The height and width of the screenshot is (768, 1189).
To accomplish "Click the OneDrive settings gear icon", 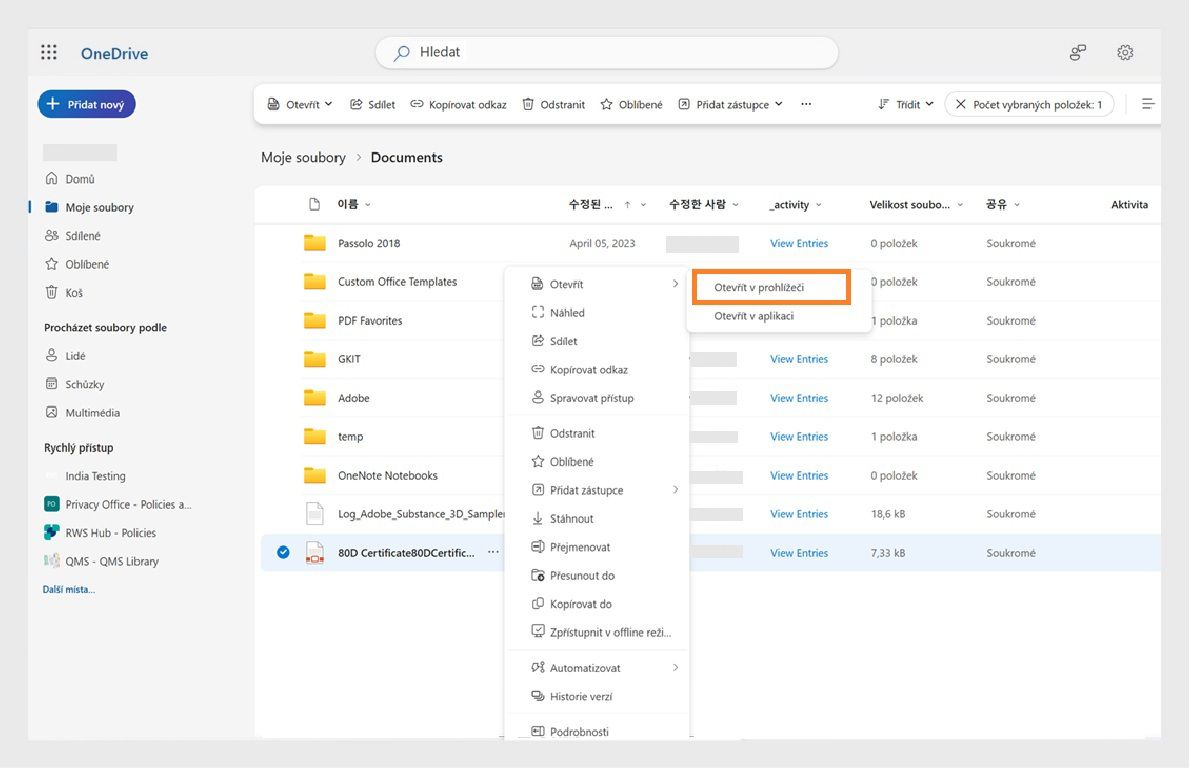I will pos(1124,52).
